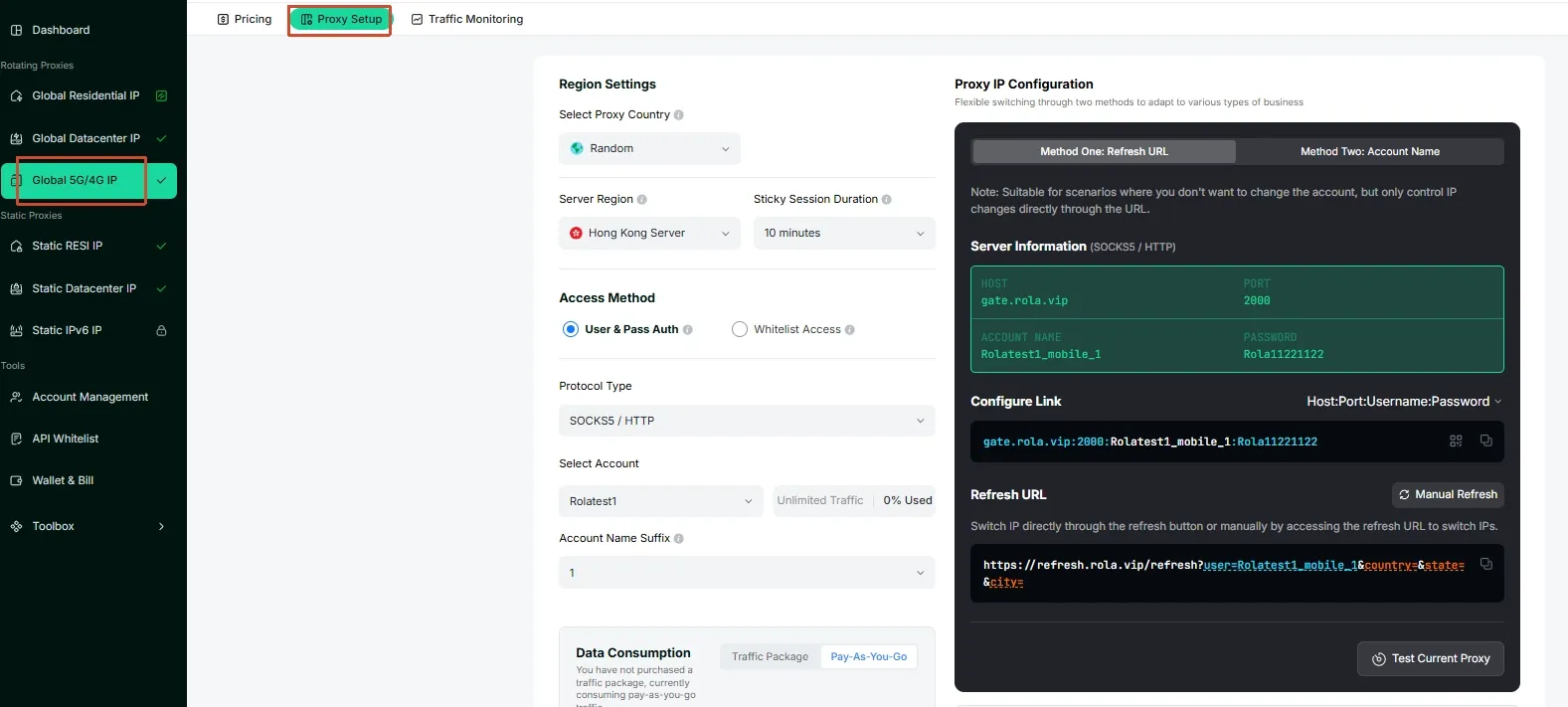Click the Wallet & Bill icon
Image resolution: width=1568 pixels, height=707 pixels.
click(16, 480)
